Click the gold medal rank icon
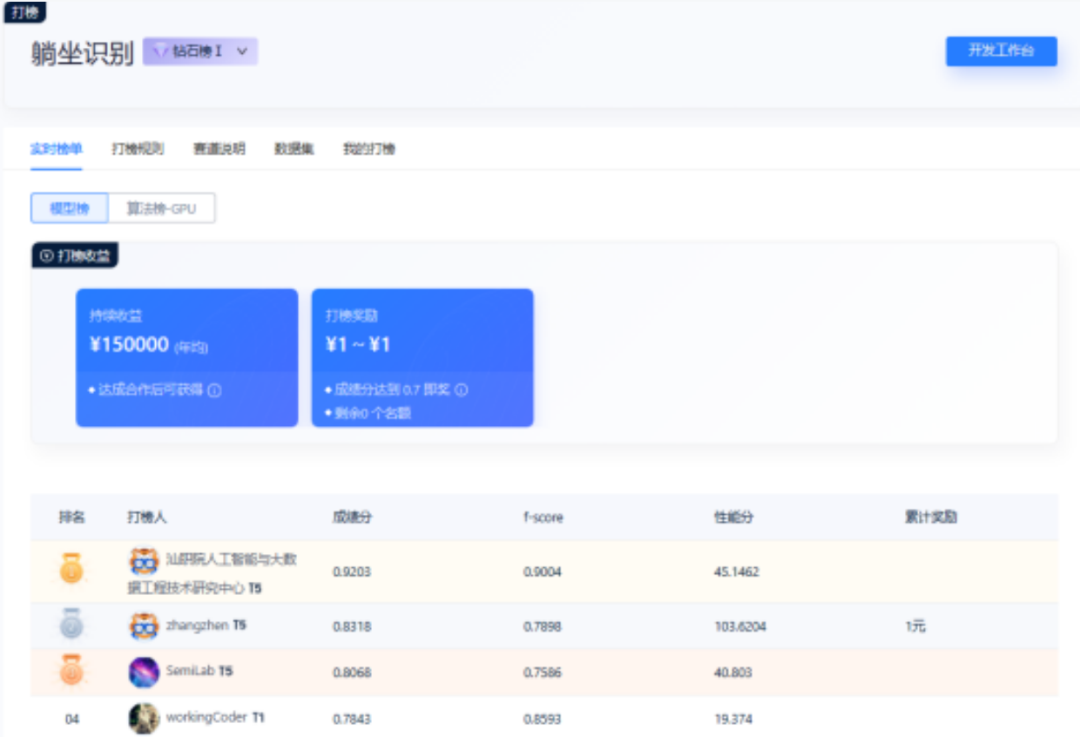1080x737 pixels. coord(72,568)
